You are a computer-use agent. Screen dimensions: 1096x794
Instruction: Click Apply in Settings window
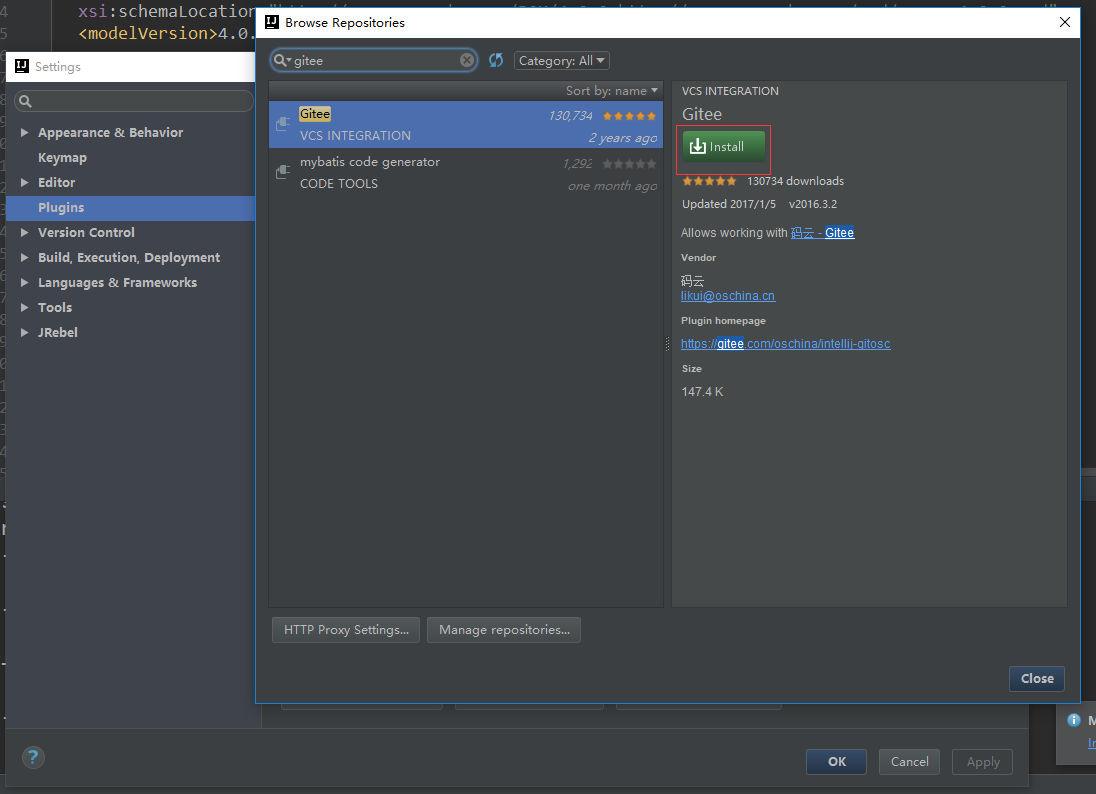point(983,762)
